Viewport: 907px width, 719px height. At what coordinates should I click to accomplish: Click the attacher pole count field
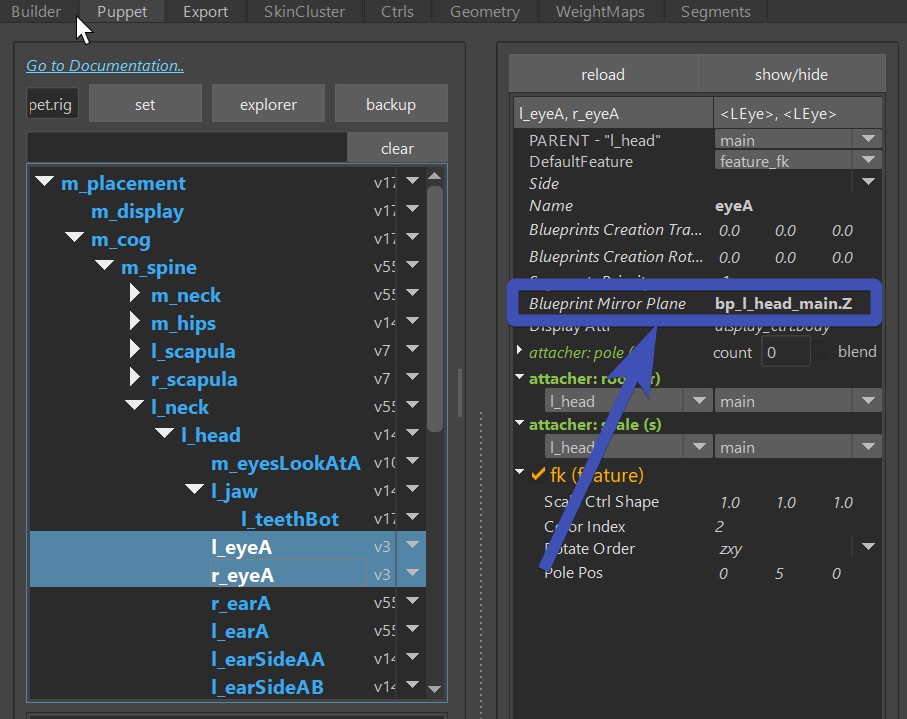coord(784,352)
